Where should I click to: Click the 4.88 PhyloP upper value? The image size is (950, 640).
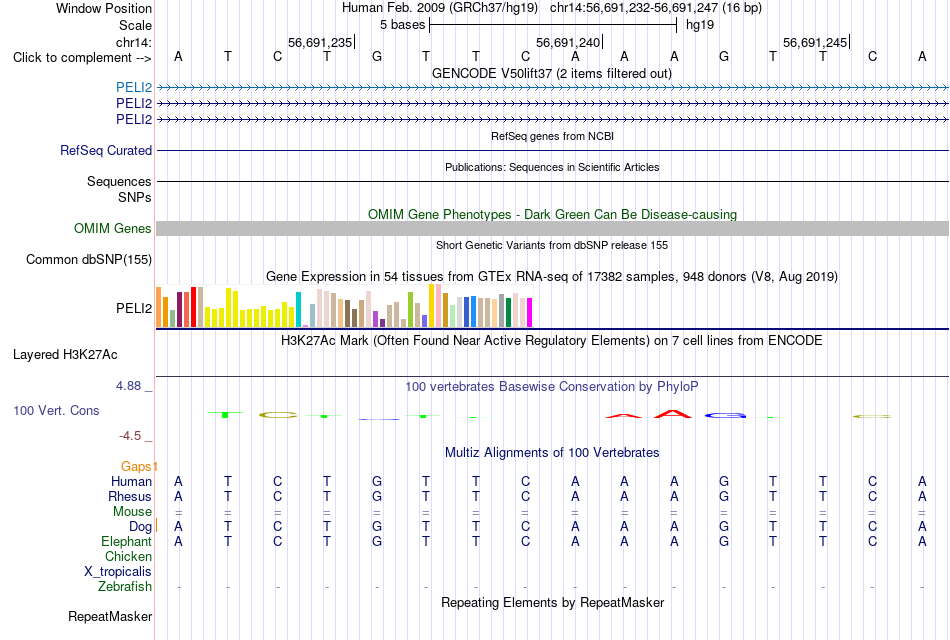tap(128, 385)
